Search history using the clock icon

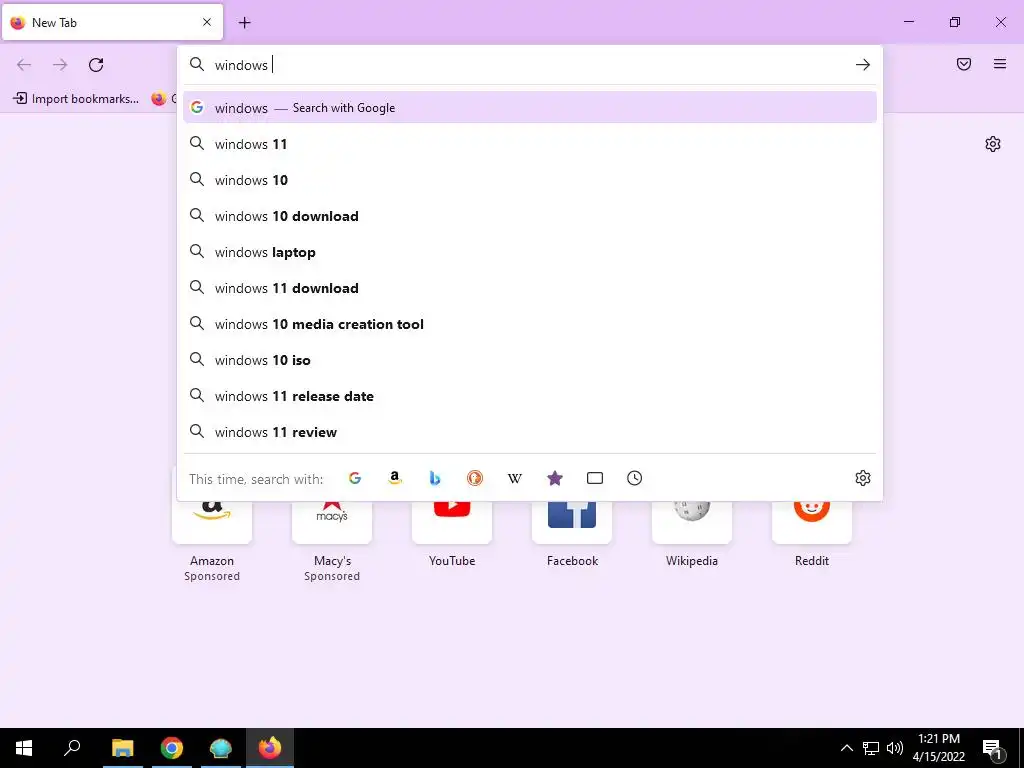pos(634,478)
